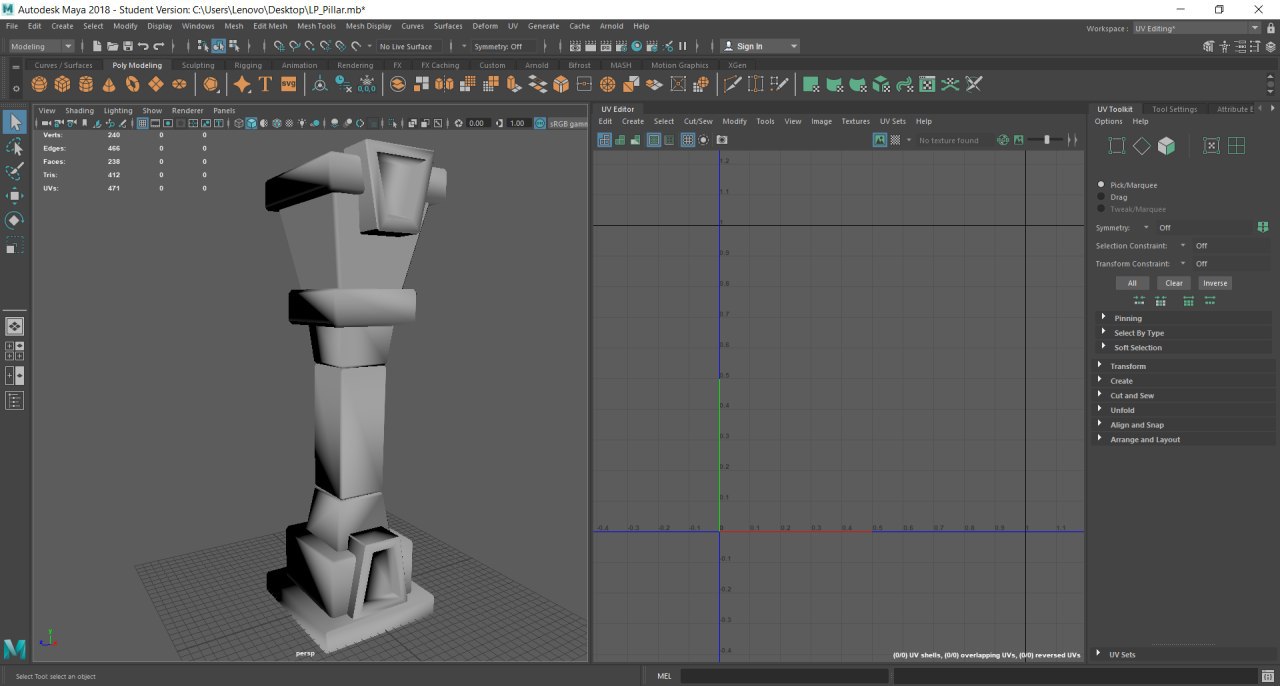Screen dimensions: 1280x686
Task: Open the Mesh Tools menu
Action: click(x=316, y=26)
